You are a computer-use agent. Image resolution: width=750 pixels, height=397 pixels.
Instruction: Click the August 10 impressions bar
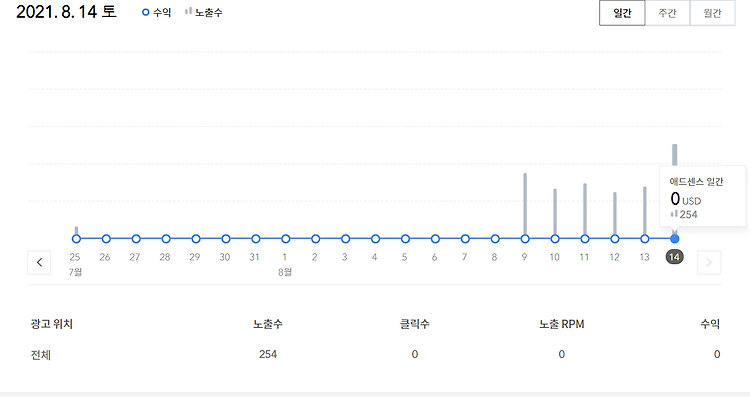coord(555,211)
